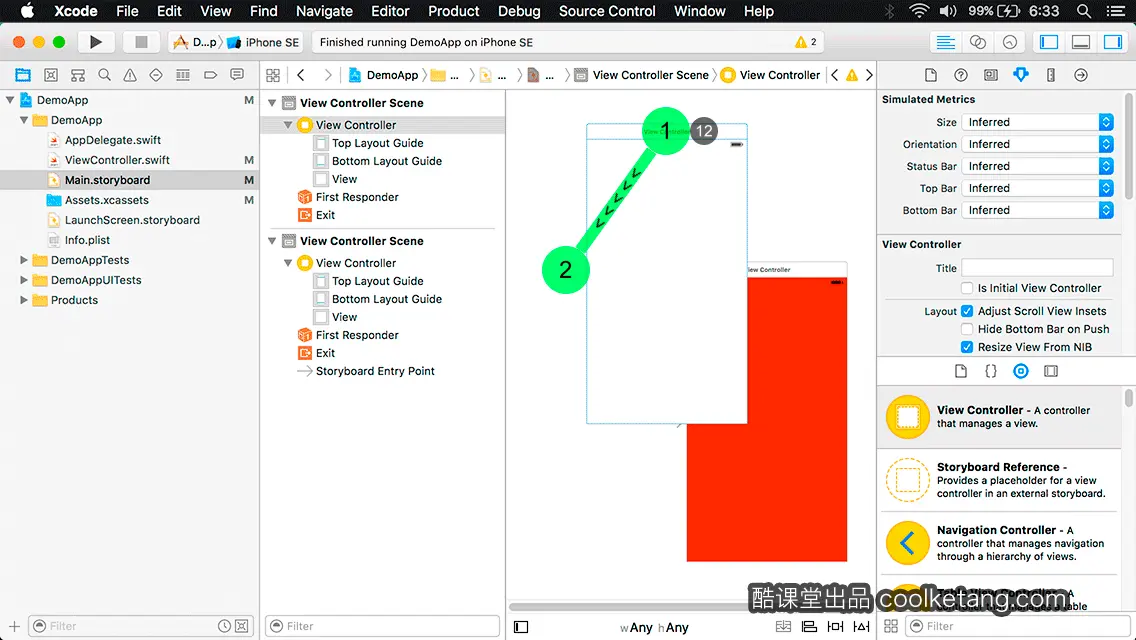Image resolution: width=1136 pixels, height=640 pixels.
Task: Open the Quick Help inspector
Action: click(x=961, y=75)
